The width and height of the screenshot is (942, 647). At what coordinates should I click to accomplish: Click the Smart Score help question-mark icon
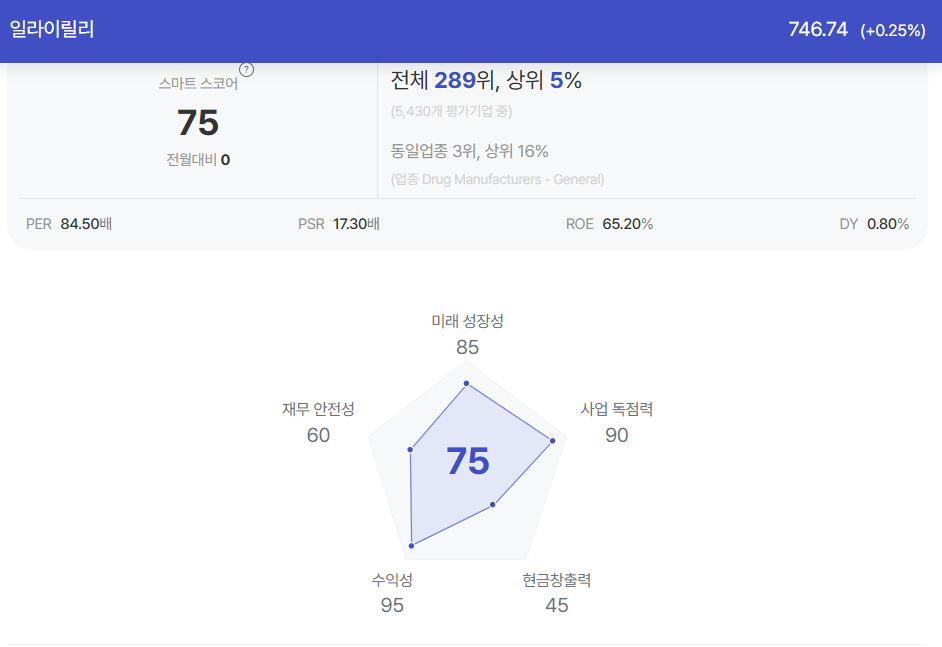pyautogui.click(x=246, y=70)
